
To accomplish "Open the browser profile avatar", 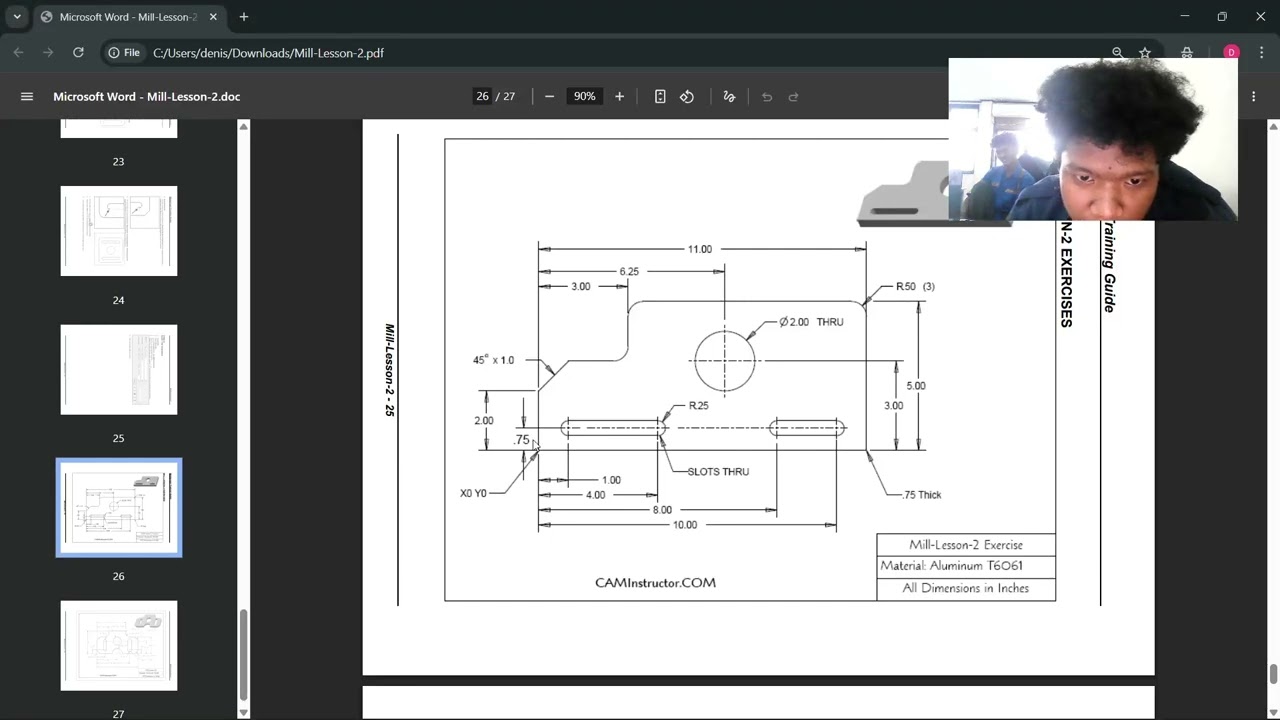I will [x=1231, y=53].
